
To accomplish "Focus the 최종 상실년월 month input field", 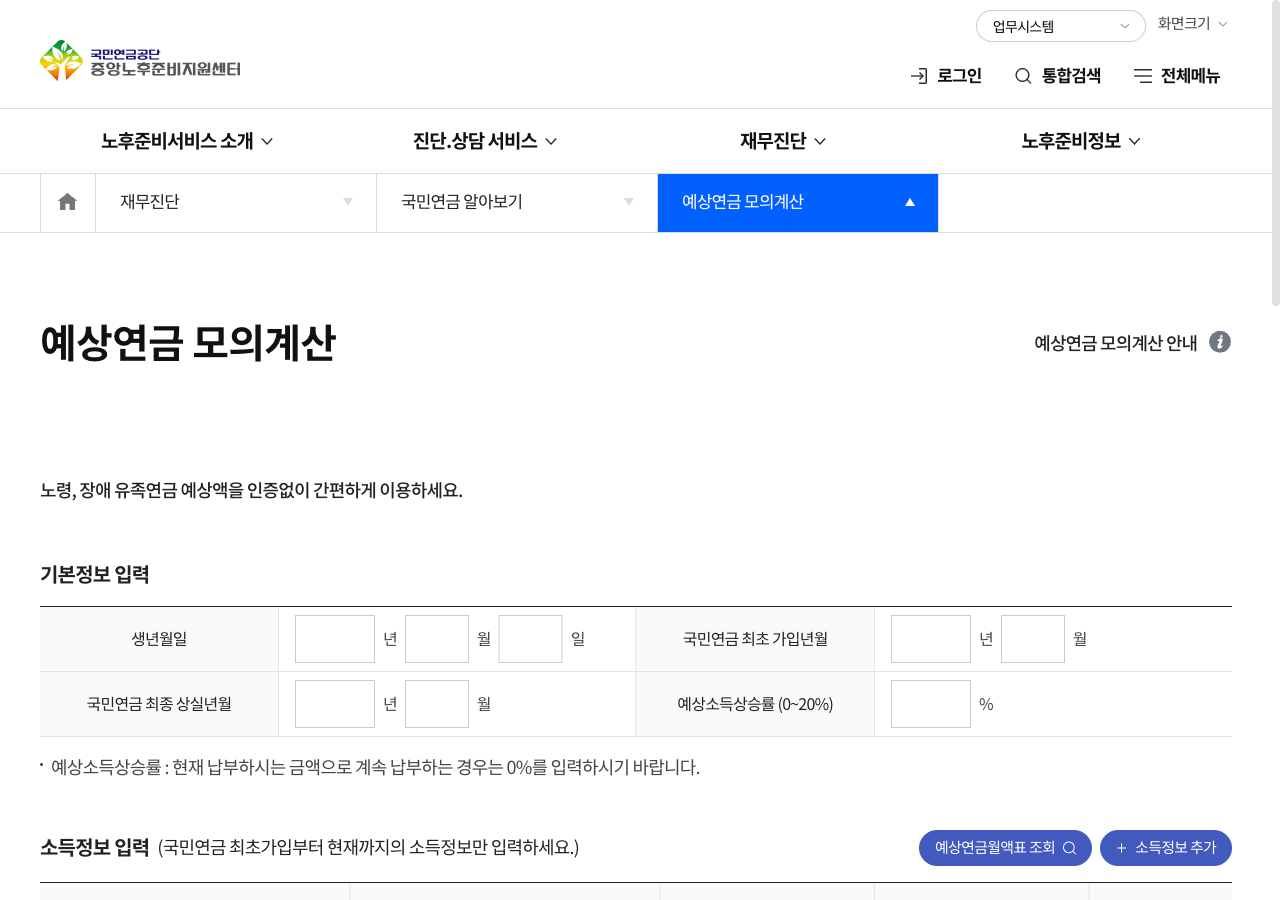I will coord(437,704).
